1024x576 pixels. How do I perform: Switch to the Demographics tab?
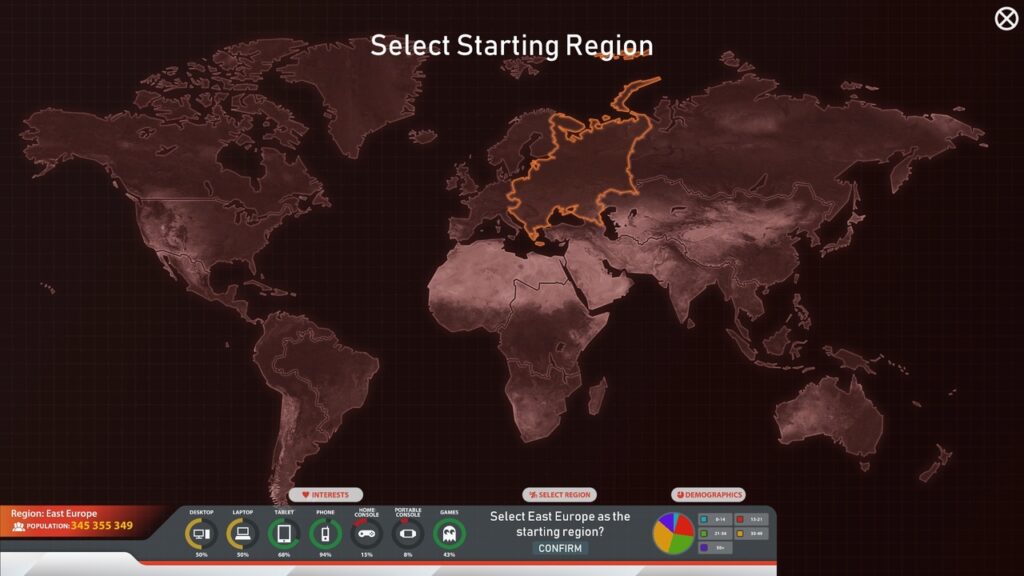pyautogui.click(x=708, y=495)
